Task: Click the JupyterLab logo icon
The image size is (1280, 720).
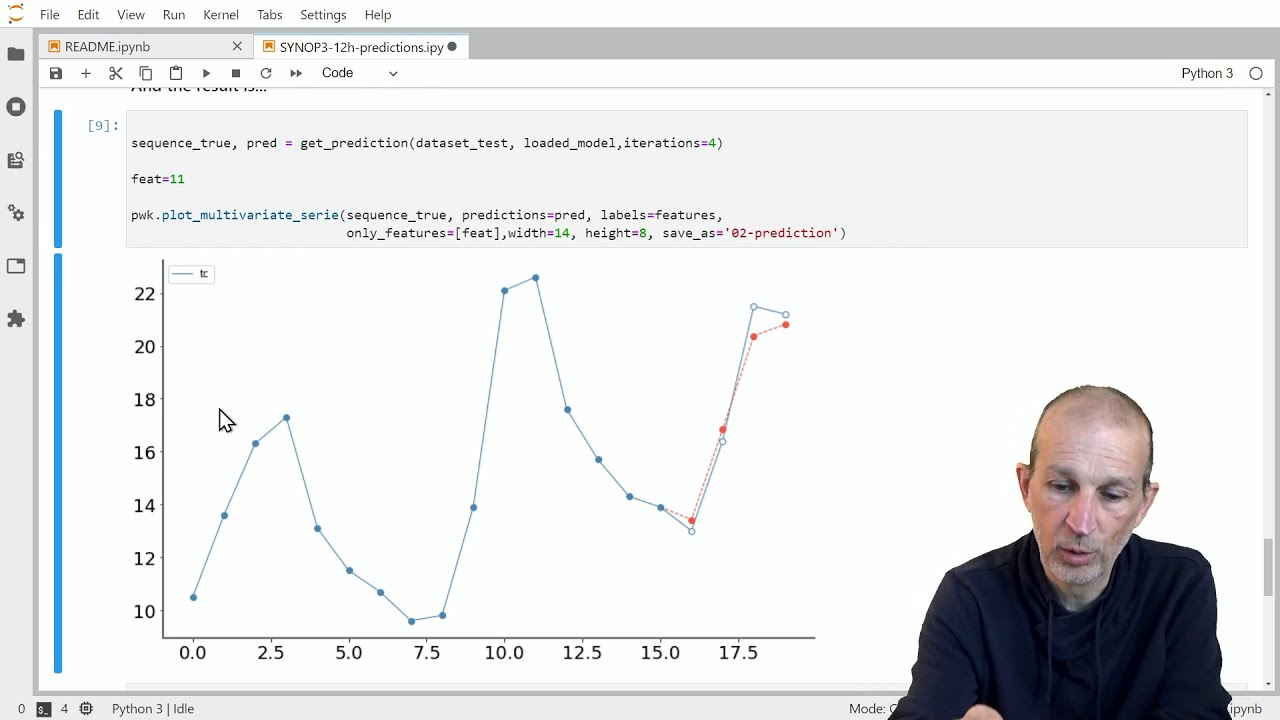Action: click(x=16, y=14)
